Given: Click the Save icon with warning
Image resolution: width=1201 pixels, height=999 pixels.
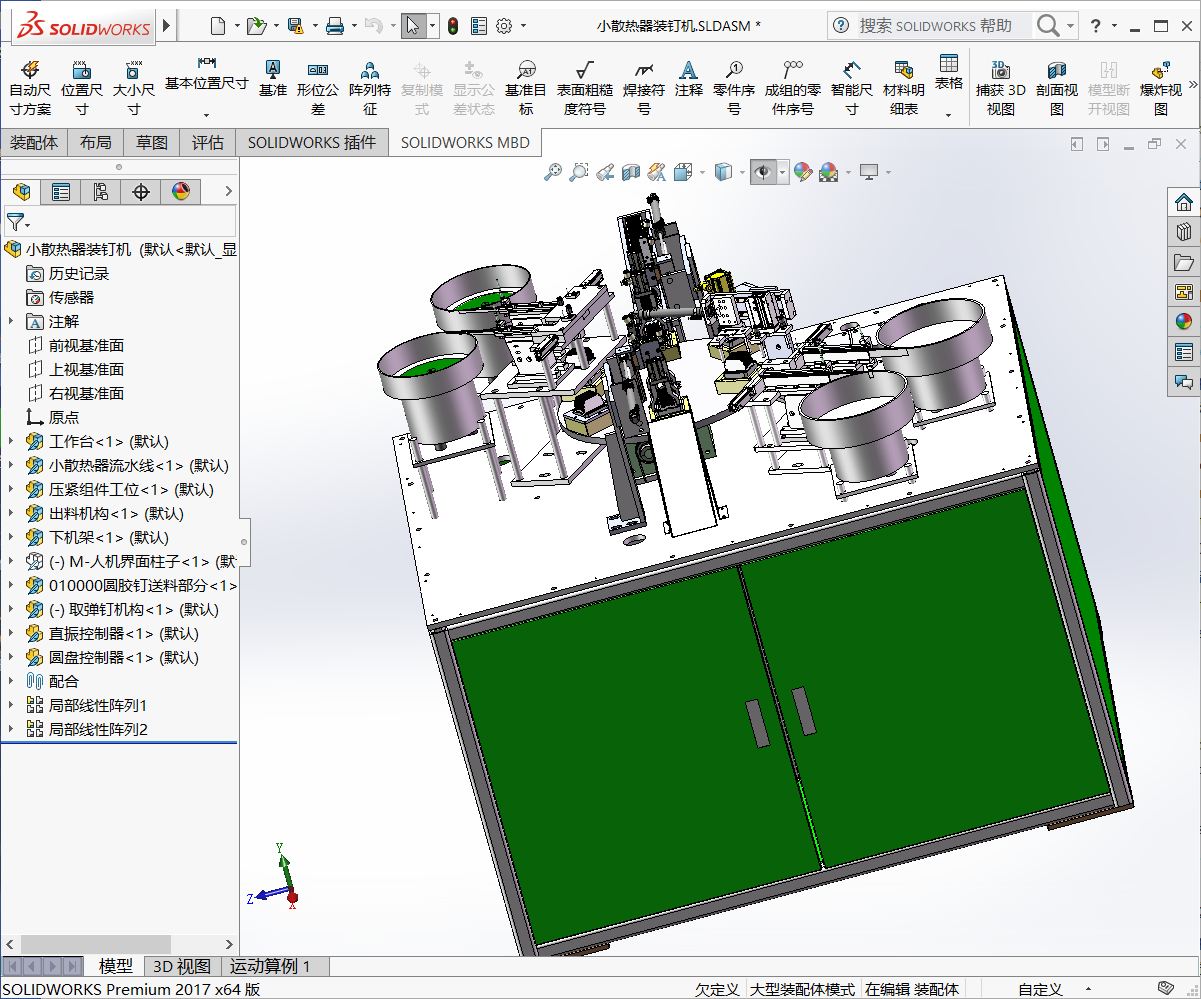Looking at the screenshot, I should [x=295, y=25].
